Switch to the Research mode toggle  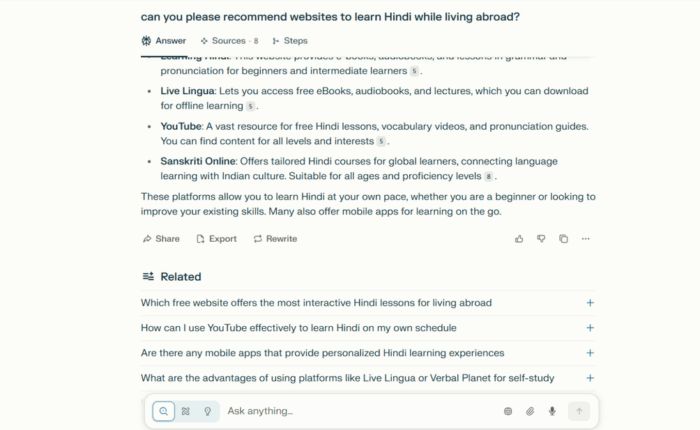pyautogui.click(x=185, y=411)
